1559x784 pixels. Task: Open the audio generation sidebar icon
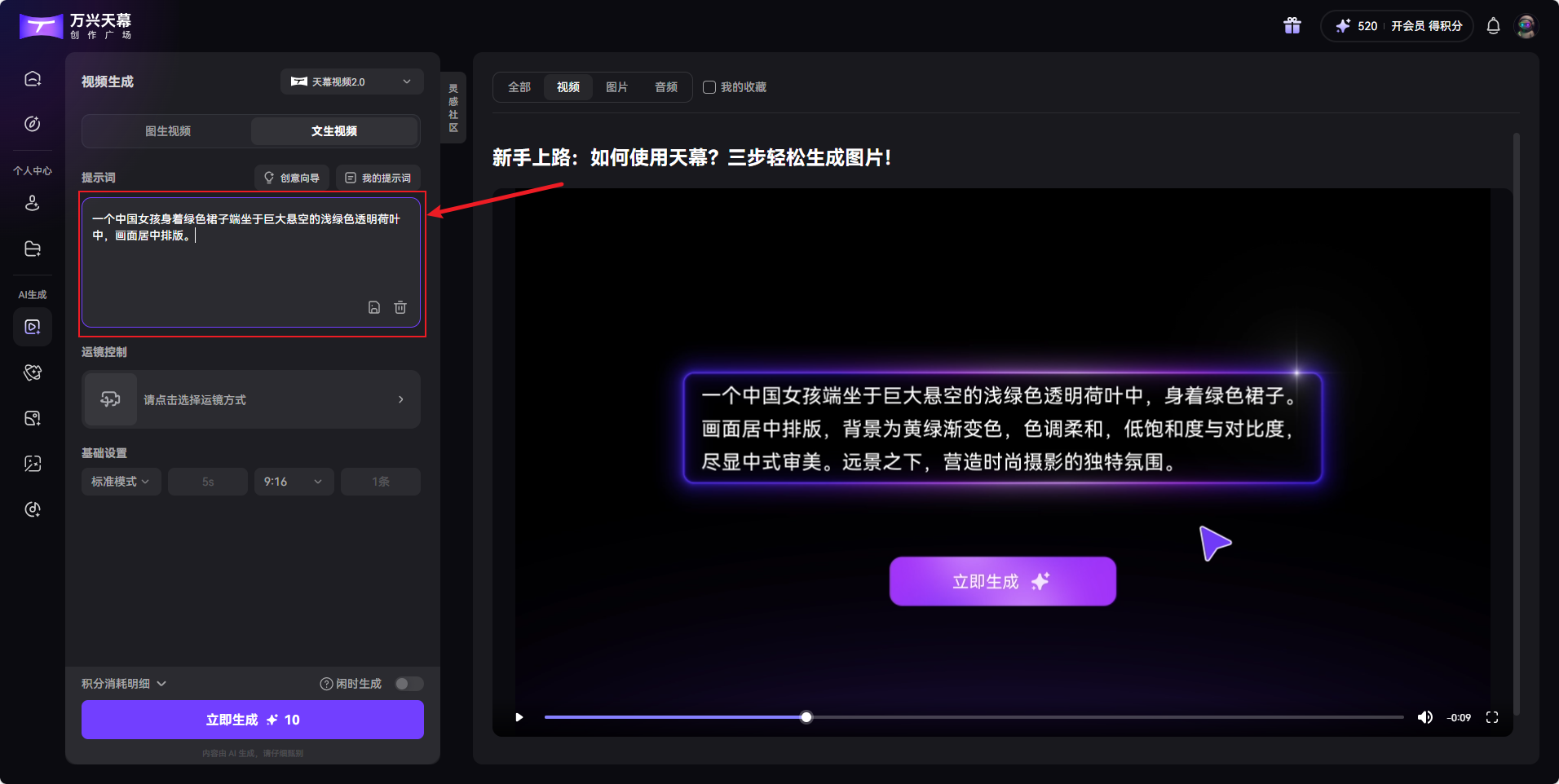pos(33,509)
